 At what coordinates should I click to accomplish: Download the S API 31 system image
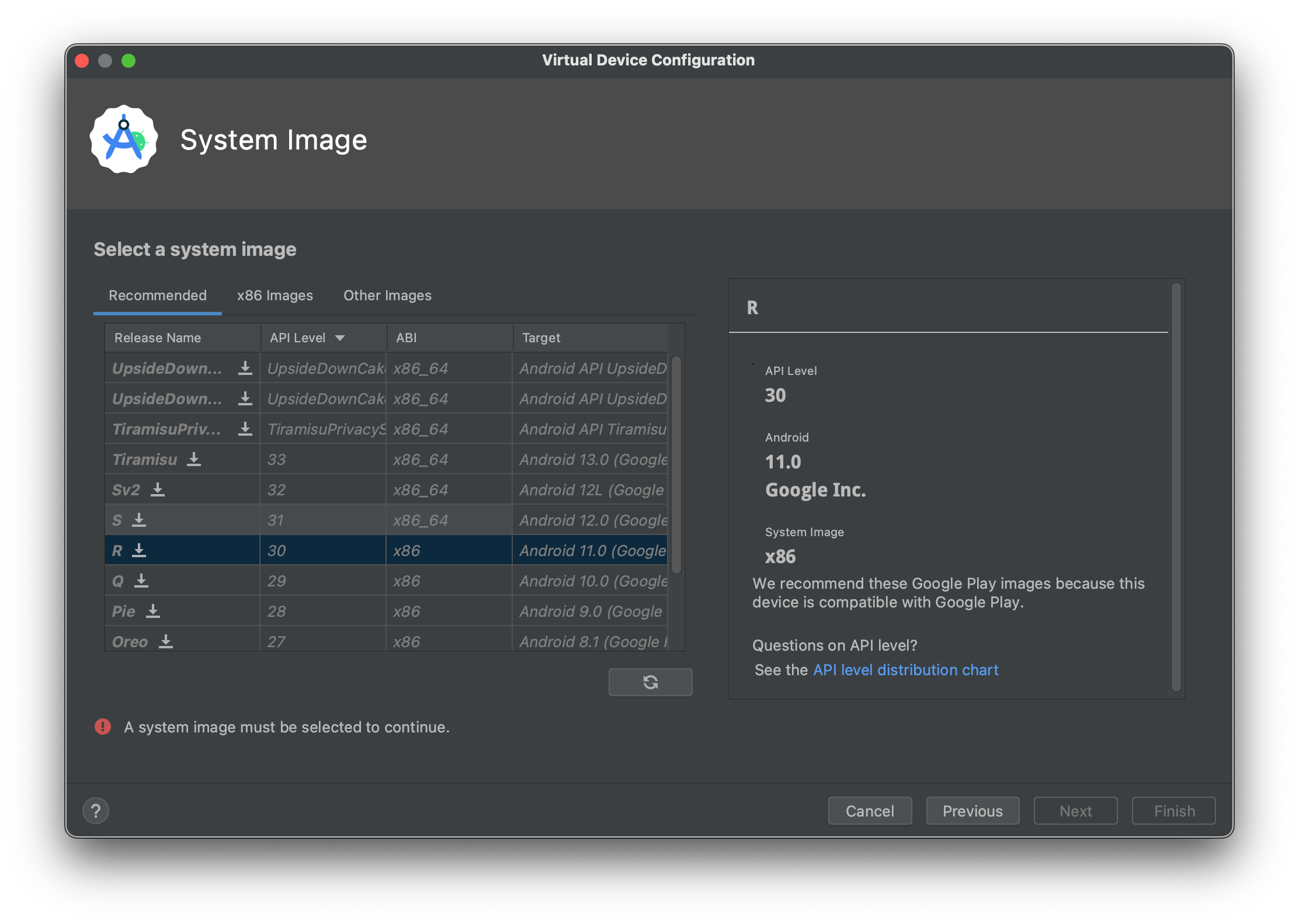pyautogui.click(x=139, y=520)
